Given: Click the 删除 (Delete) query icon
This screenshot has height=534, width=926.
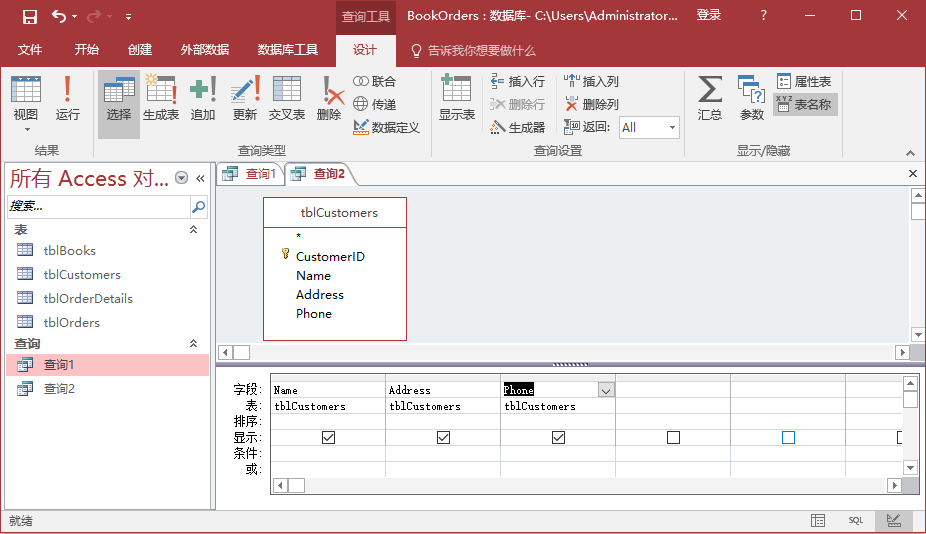Looking at the screenshot, I should click(329, 98).
